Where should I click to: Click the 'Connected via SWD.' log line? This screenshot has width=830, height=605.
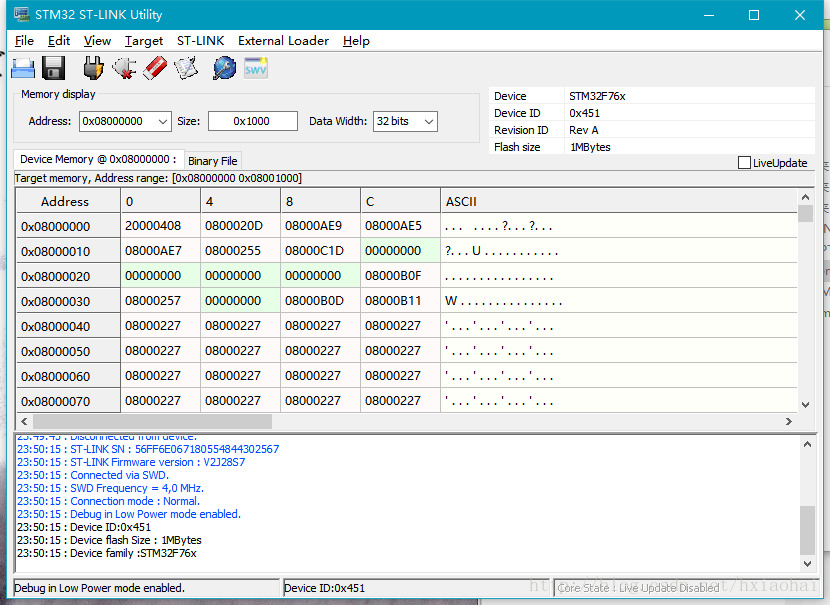tap(93, 475)
